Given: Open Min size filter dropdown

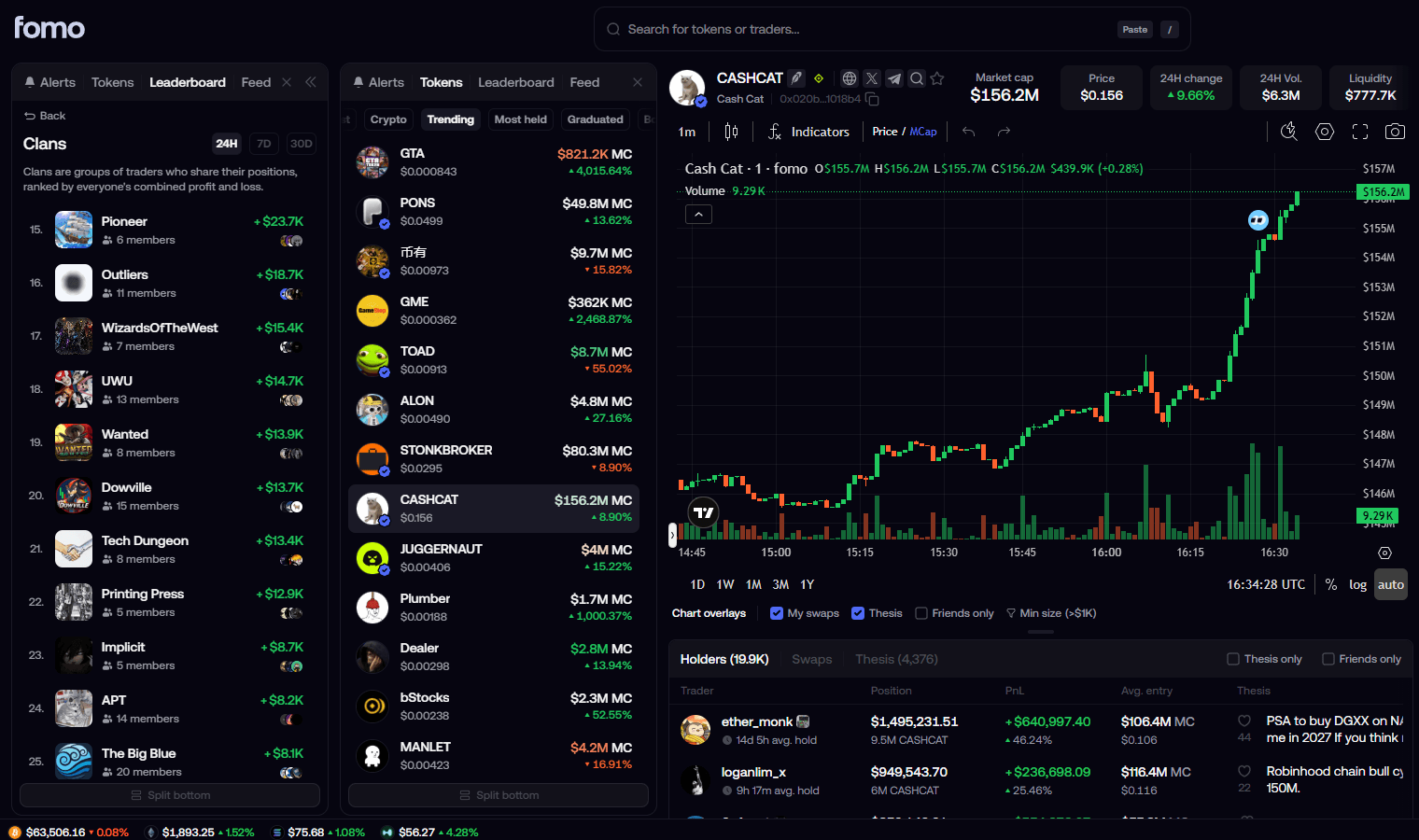Looking at the screenshot, I should click(x=1051, y=613).
